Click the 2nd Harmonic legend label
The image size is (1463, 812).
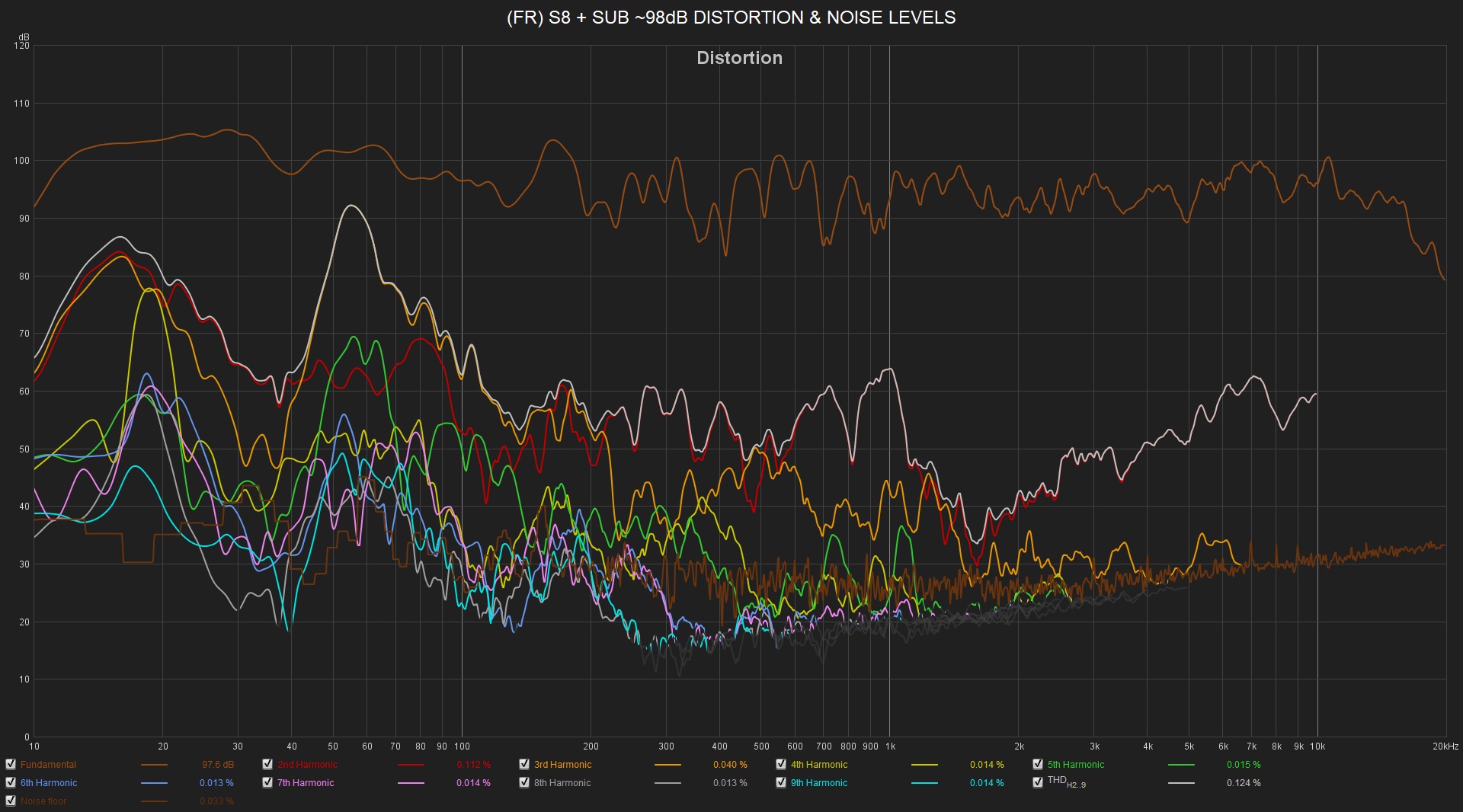(x=307, y=765)
